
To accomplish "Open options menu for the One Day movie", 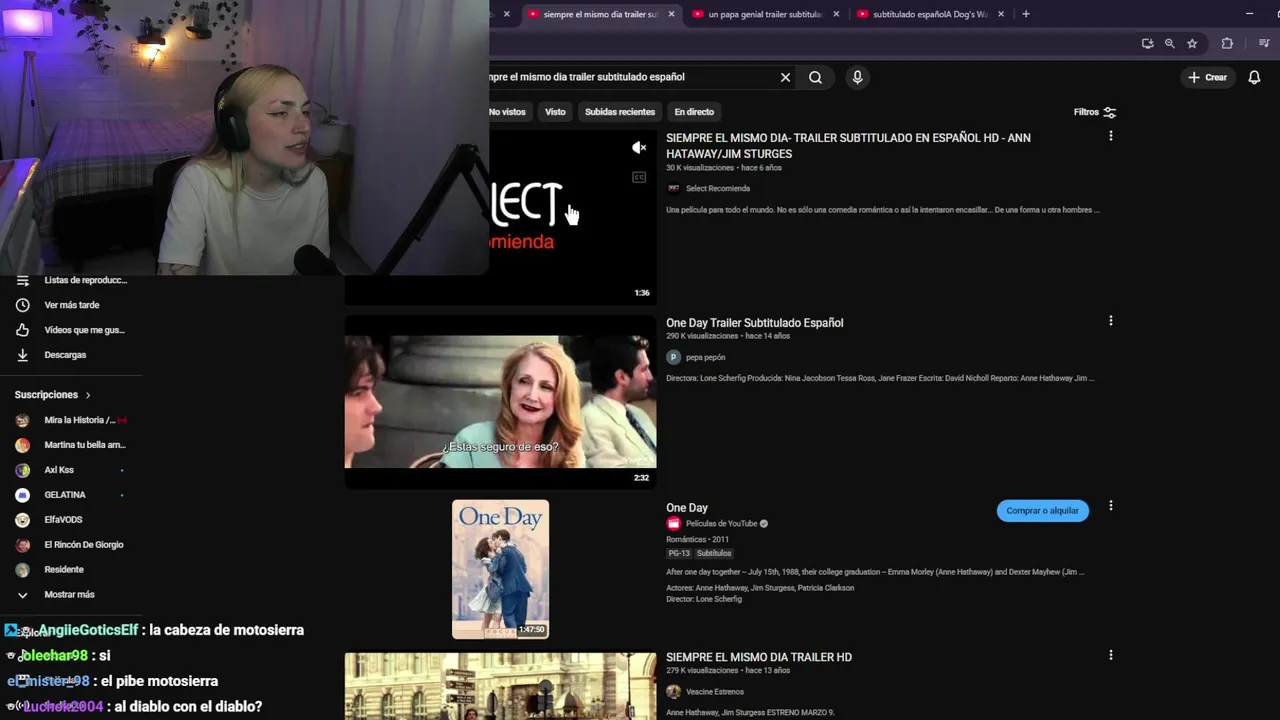I will click(x=1110, y=506).
